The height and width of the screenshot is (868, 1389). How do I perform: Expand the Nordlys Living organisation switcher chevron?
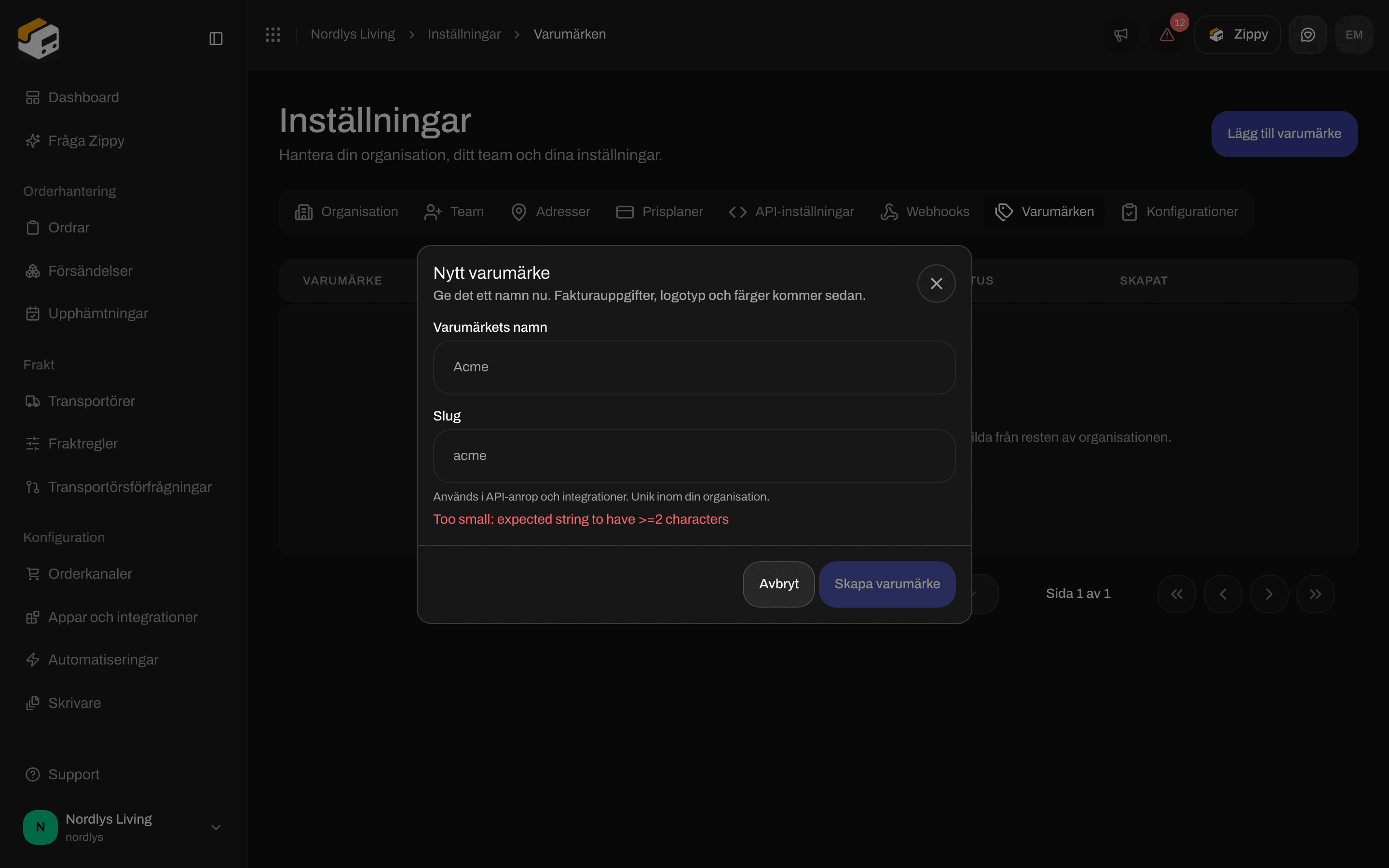(x=216, y=827)
